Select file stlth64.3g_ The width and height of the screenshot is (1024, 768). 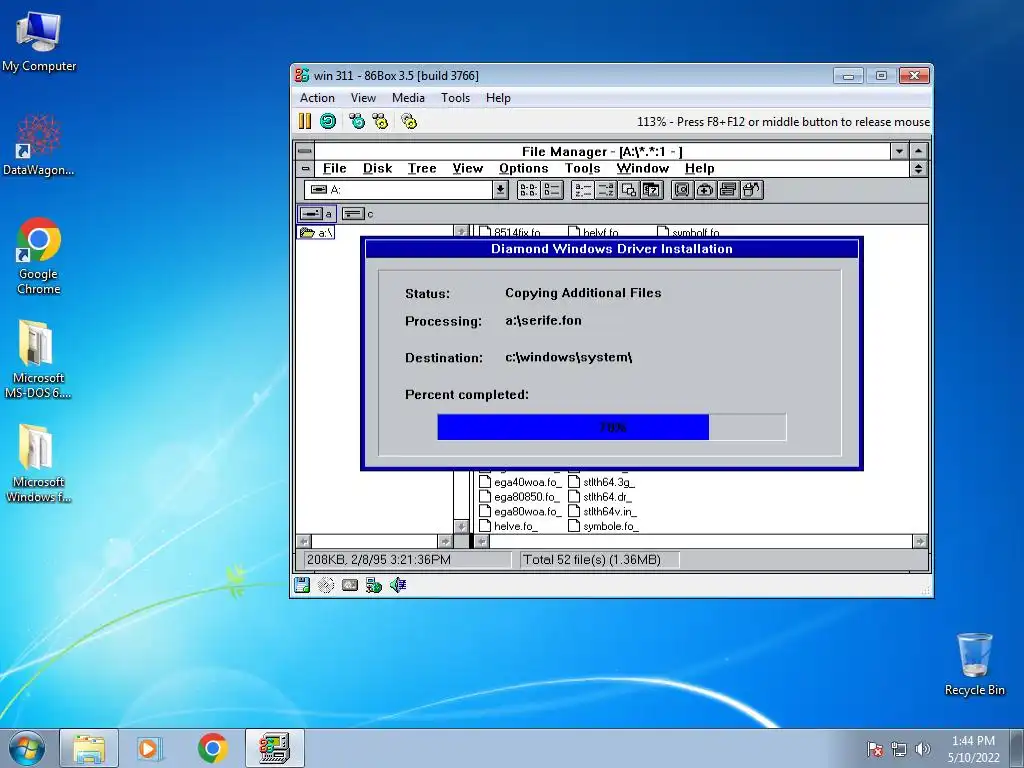click(601, 482)
